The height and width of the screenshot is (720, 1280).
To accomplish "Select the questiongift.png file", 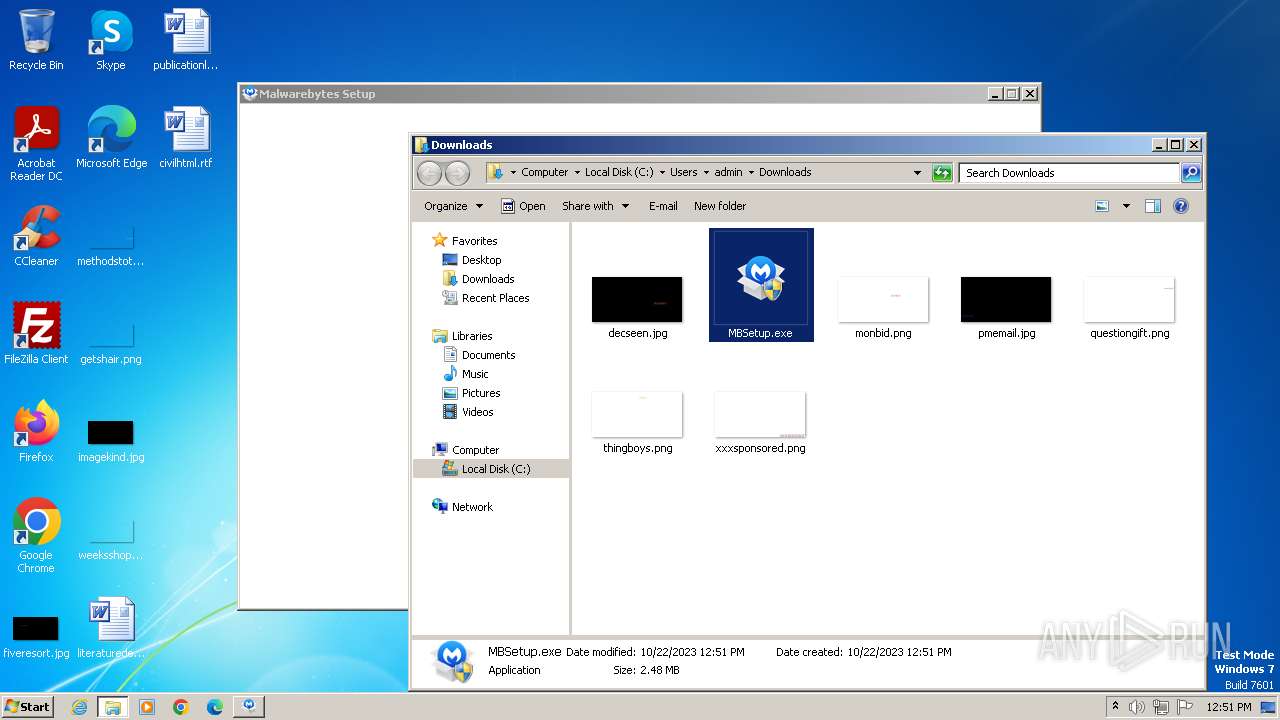I will pos(1129,308).
